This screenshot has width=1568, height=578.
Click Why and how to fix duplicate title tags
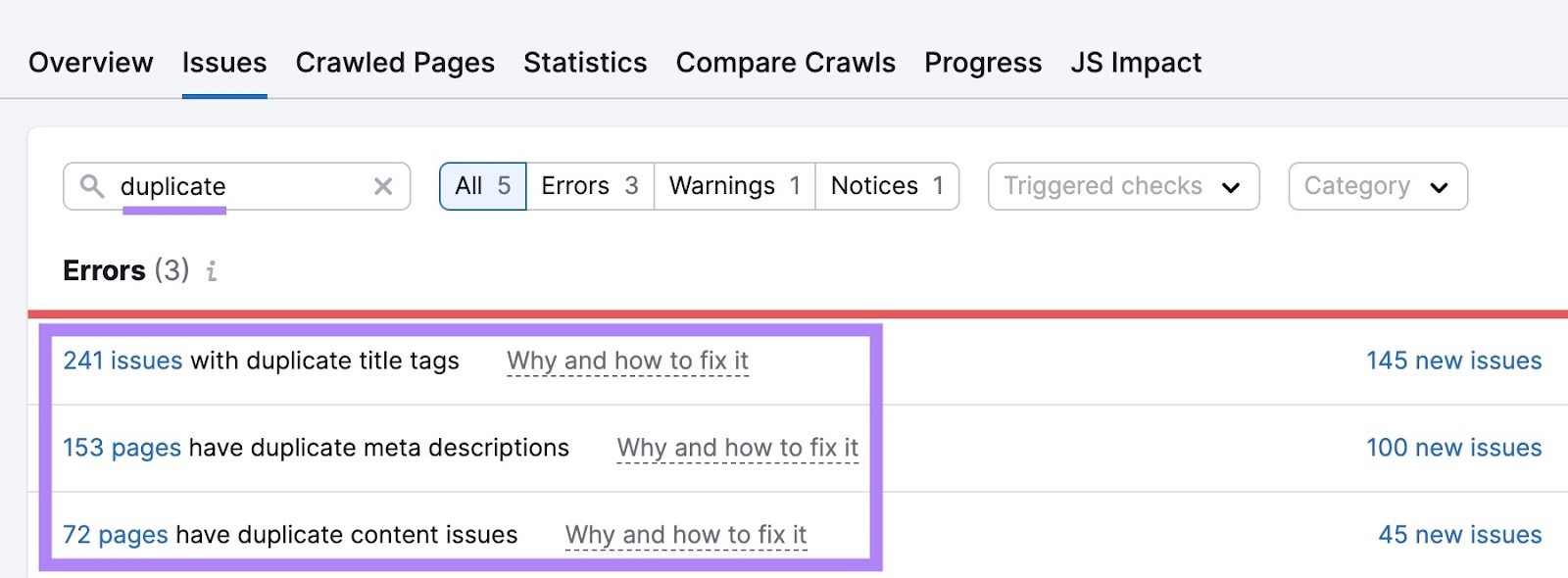click(627, 361)
